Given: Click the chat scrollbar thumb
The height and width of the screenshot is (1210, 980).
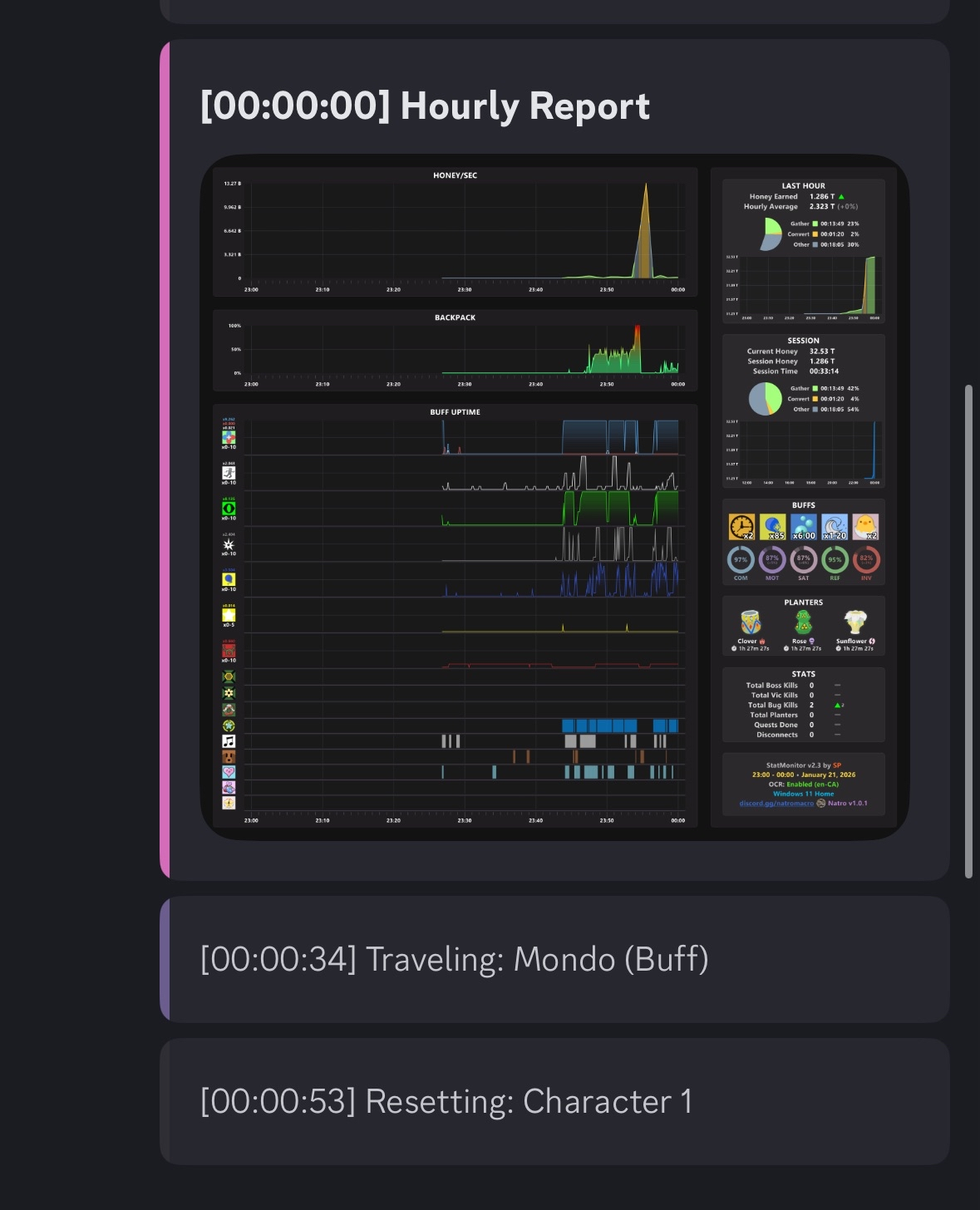Looking at the screenshot, I should point(968,632).
